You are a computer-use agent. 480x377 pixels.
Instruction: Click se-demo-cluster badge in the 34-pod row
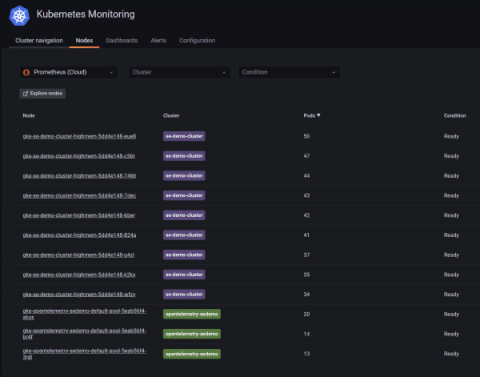click(184, 294)
